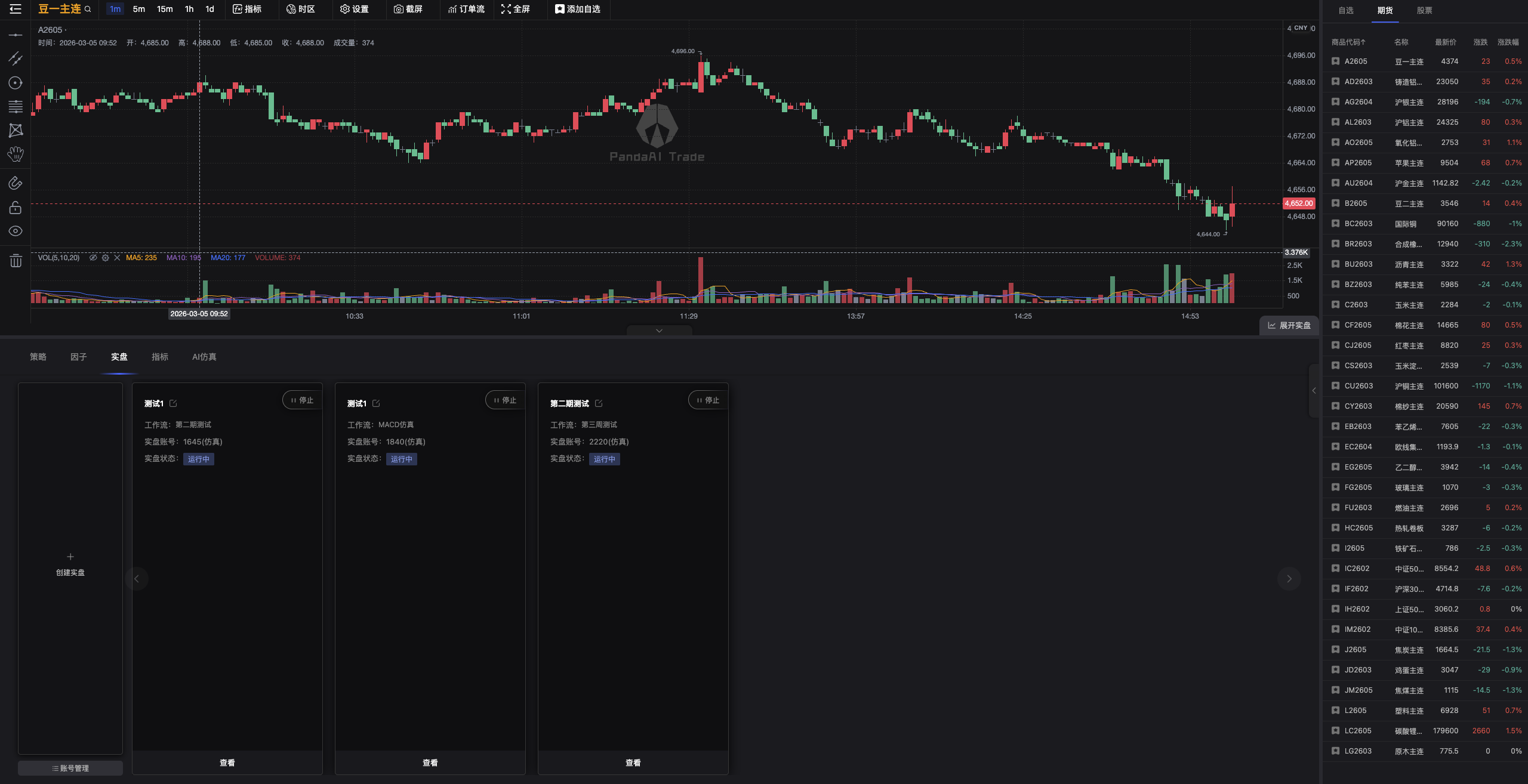1528x784 pixels.
Task: Select the 1d timeframe
Action: pyautogui.click(x=210, y=9)
